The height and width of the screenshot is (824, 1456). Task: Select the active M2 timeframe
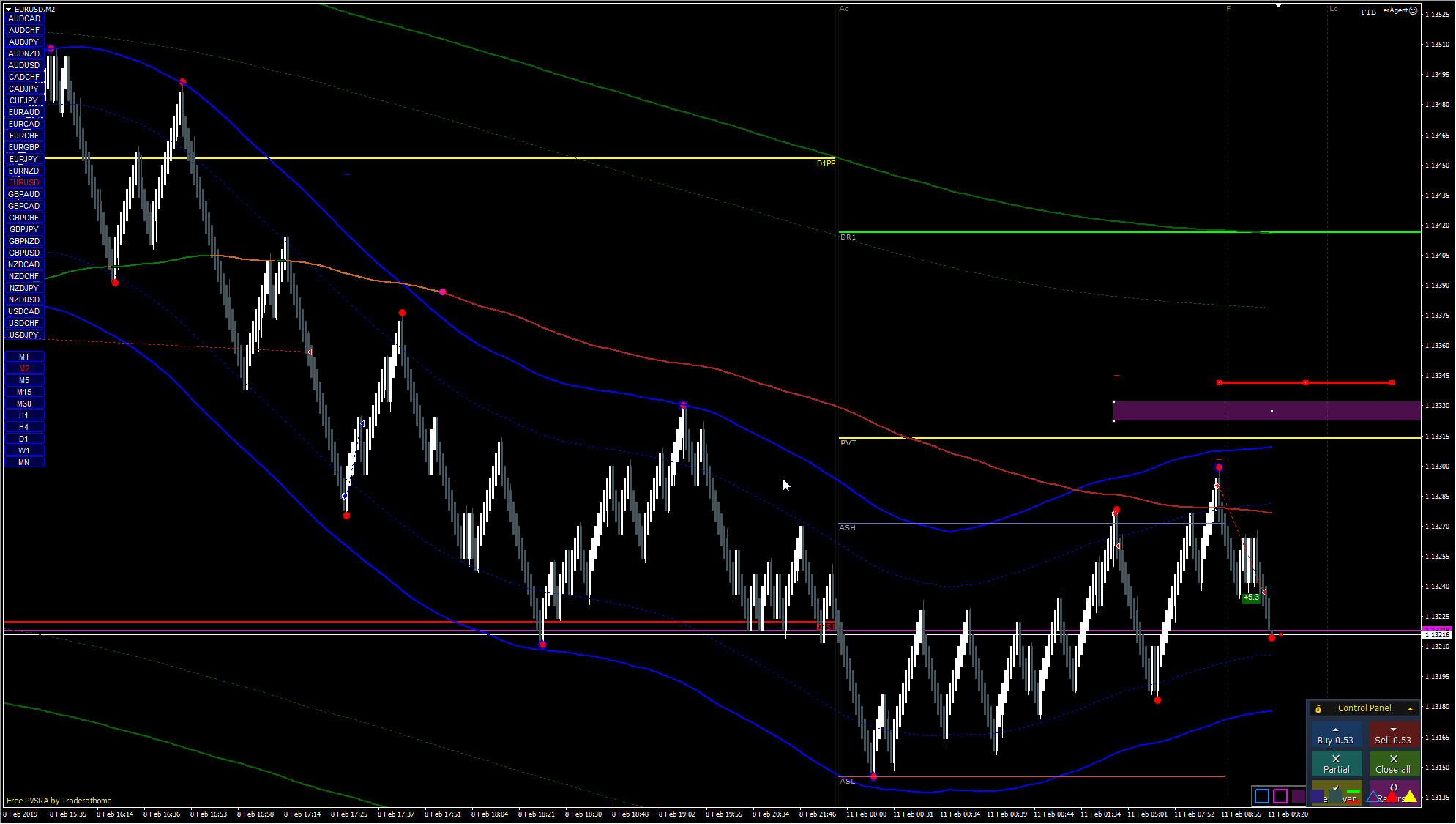point(24,368)
